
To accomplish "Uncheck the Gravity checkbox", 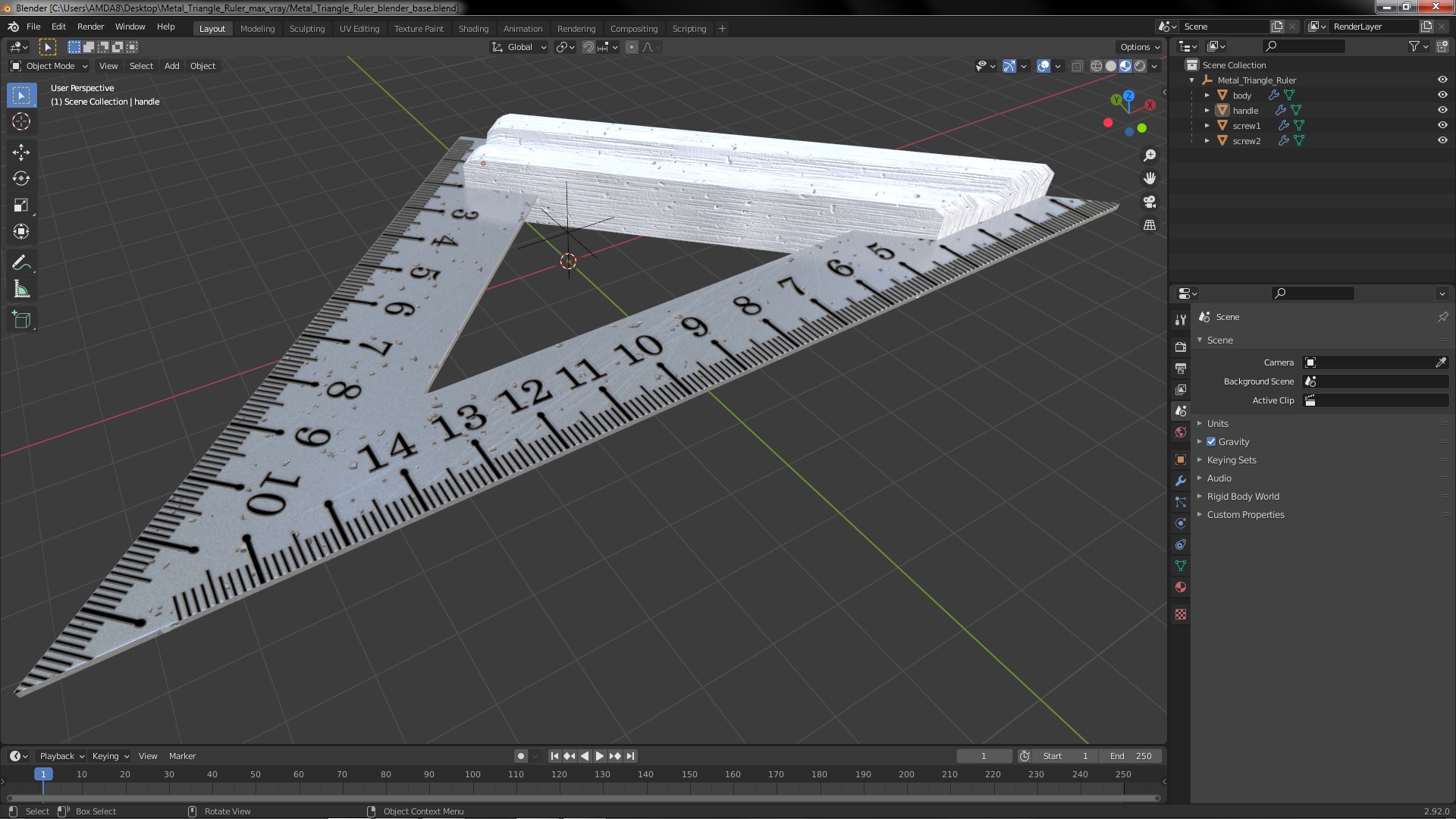I will pyautogui.click(x=1211, y=441).
